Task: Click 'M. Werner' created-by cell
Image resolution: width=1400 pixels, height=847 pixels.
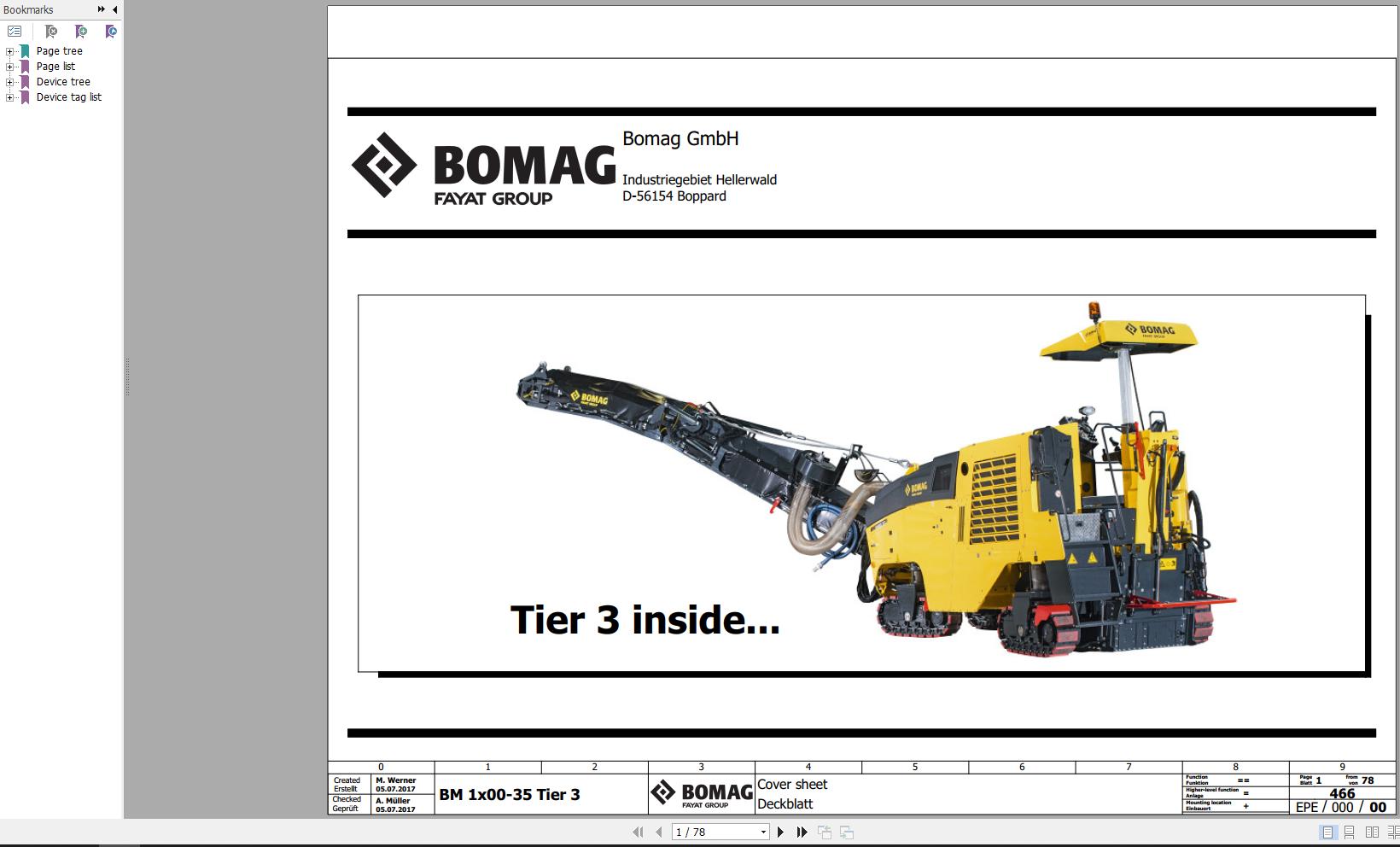Action: pos(396,780)
